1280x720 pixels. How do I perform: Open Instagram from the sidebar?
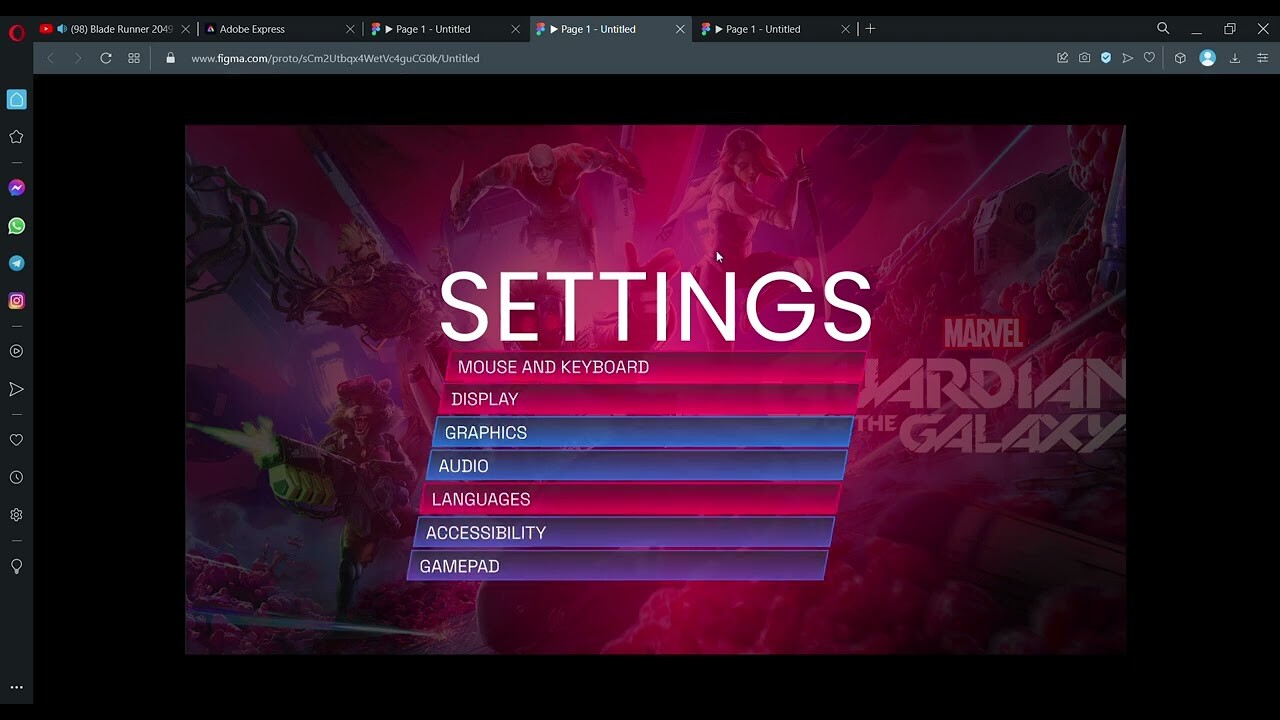coord(16,300)
